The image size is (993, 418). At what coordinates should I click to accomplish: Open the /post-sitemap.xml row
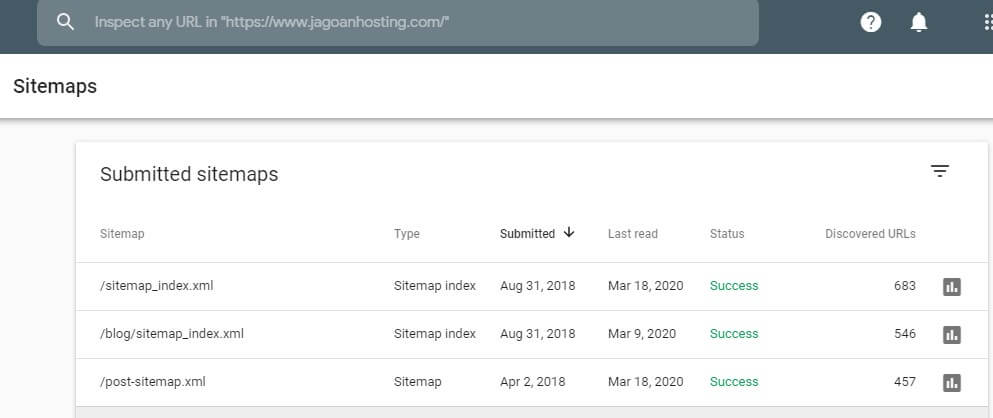click(531, 383)
